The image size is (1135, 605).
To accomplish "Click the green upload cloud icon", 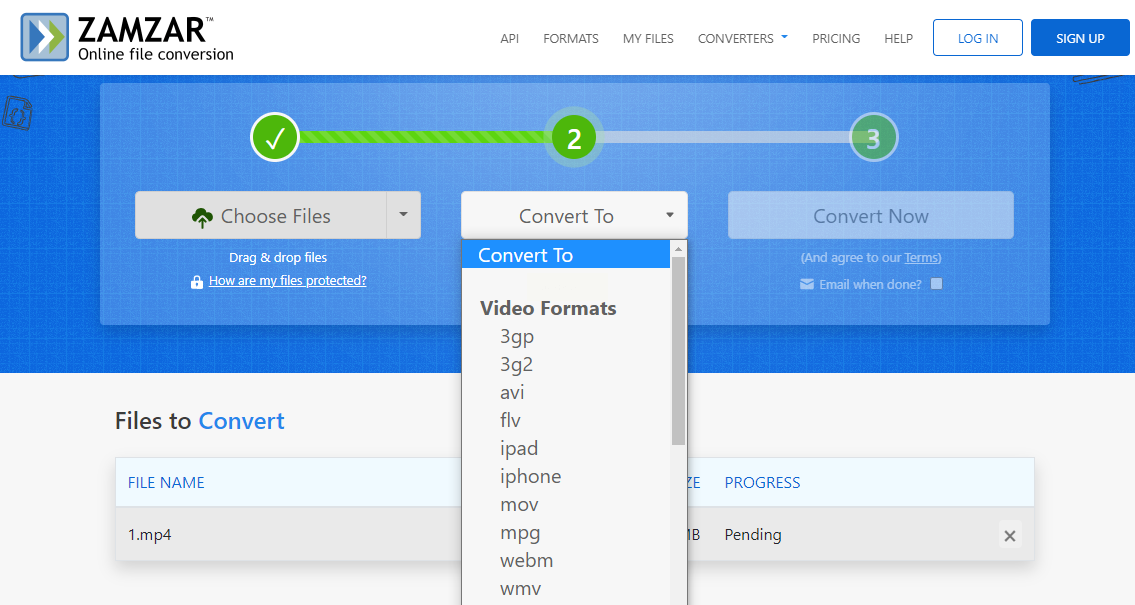I will [x=202, y=217].
